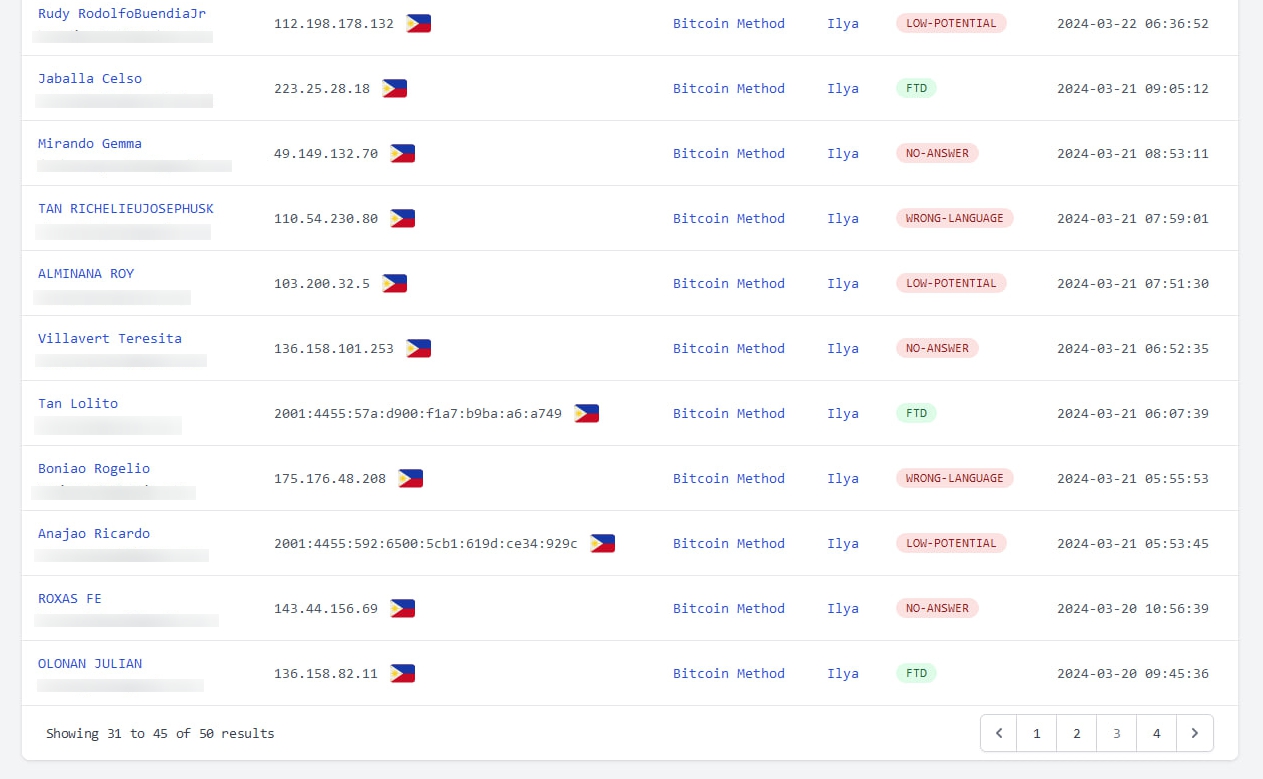
Task: Click the FTD badge for Jaballa Celso
Action: coord(916,88)
